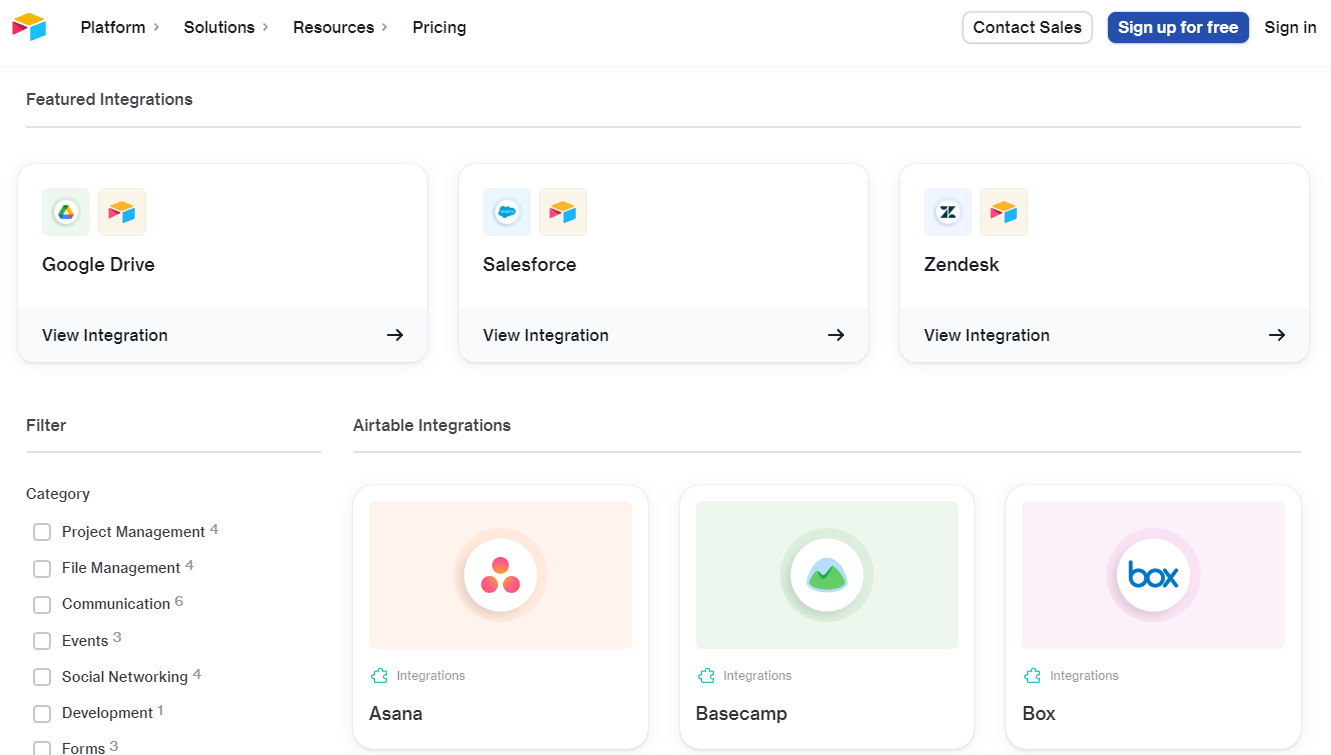This screenshot has height=755, width=1331.
Task: Click the Integrations tag on Basecamp card
Action: [758, 676]
